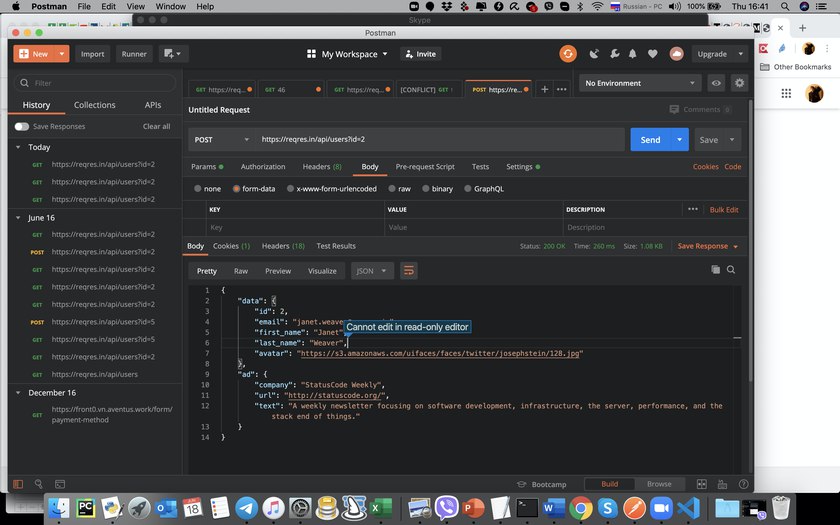The width and height of the screenshot is (840, 525).
Task: Click the heart icon in header
Action: (652, 54)
